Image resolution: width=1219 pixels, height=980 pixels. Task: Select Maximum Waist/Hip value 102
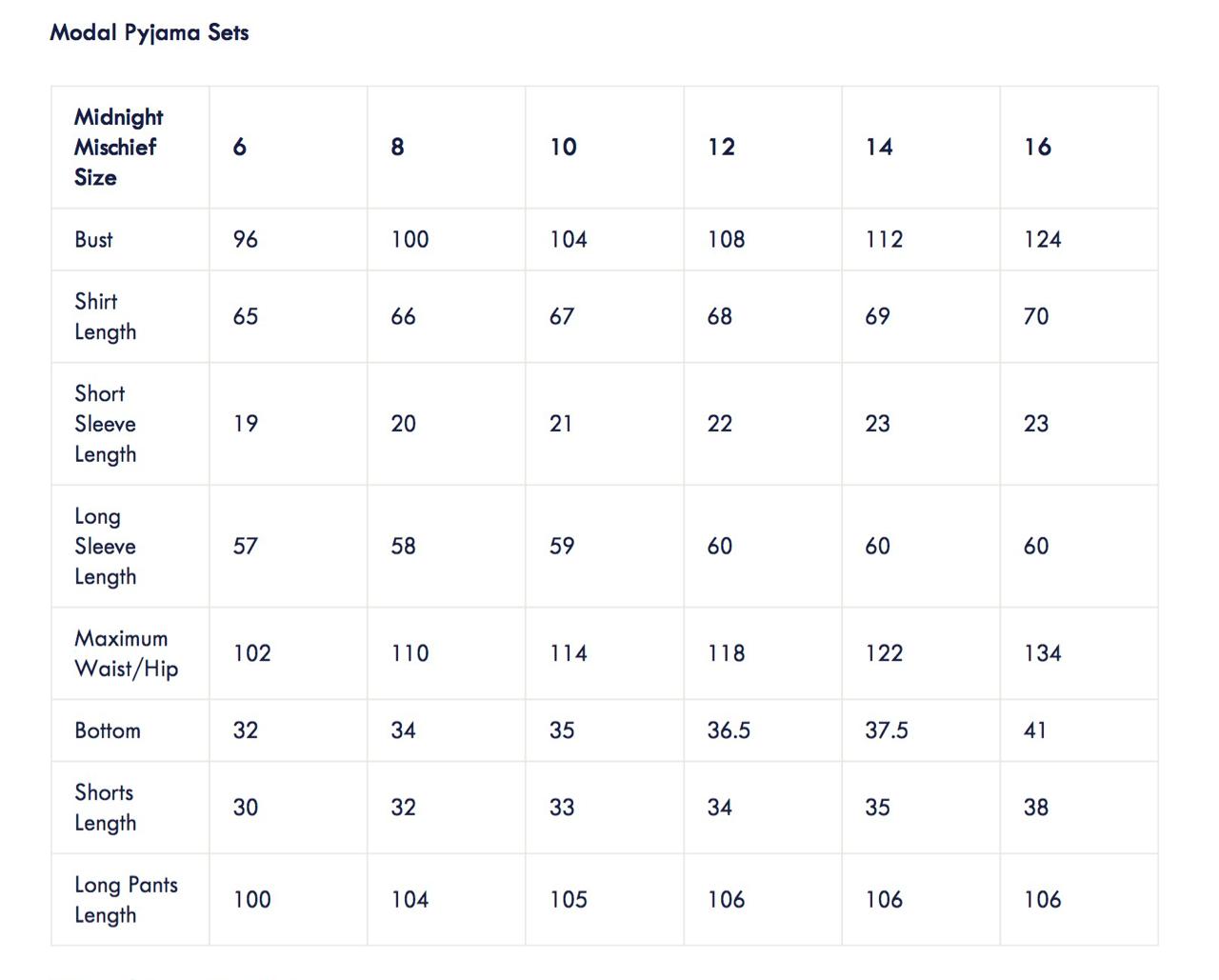coord(251,653)
